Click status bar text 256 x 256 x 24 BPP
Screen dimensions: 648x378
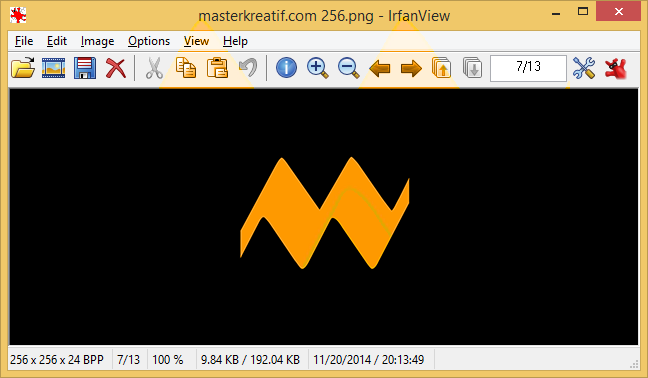tap(57, 359)
